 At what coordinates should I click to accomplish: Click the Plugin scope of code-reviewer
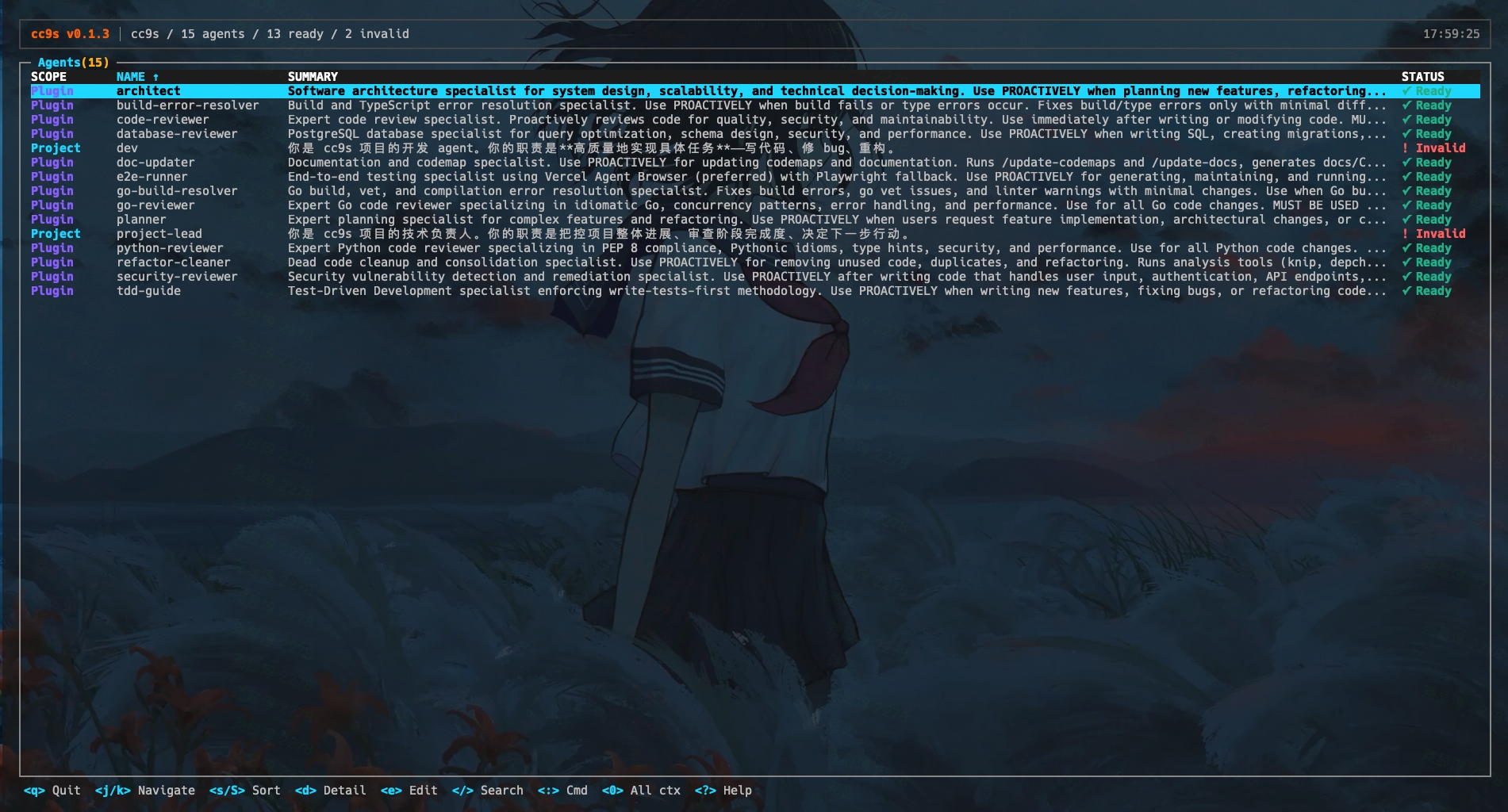(x=52, y=120)
